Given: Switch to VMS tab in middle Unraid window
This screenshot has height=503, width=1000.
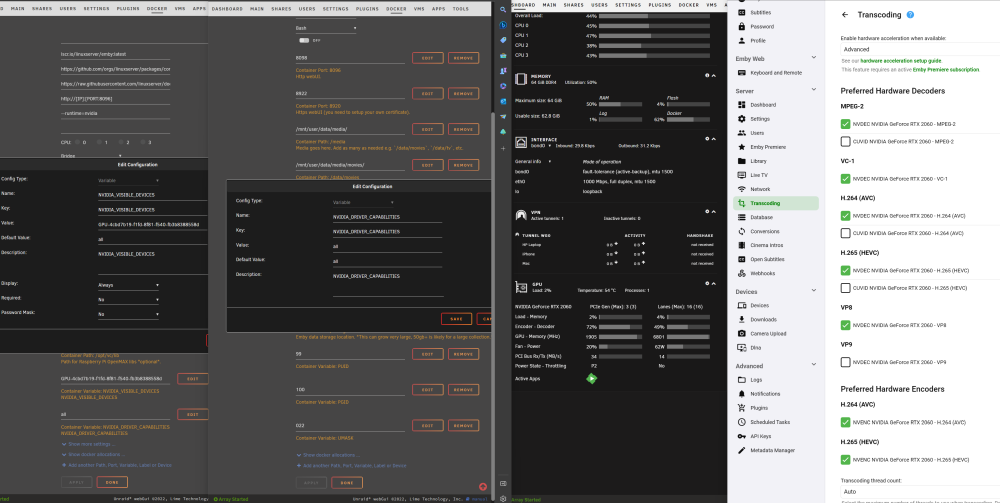Looking at the screenshot, I should tap(419, 9).
